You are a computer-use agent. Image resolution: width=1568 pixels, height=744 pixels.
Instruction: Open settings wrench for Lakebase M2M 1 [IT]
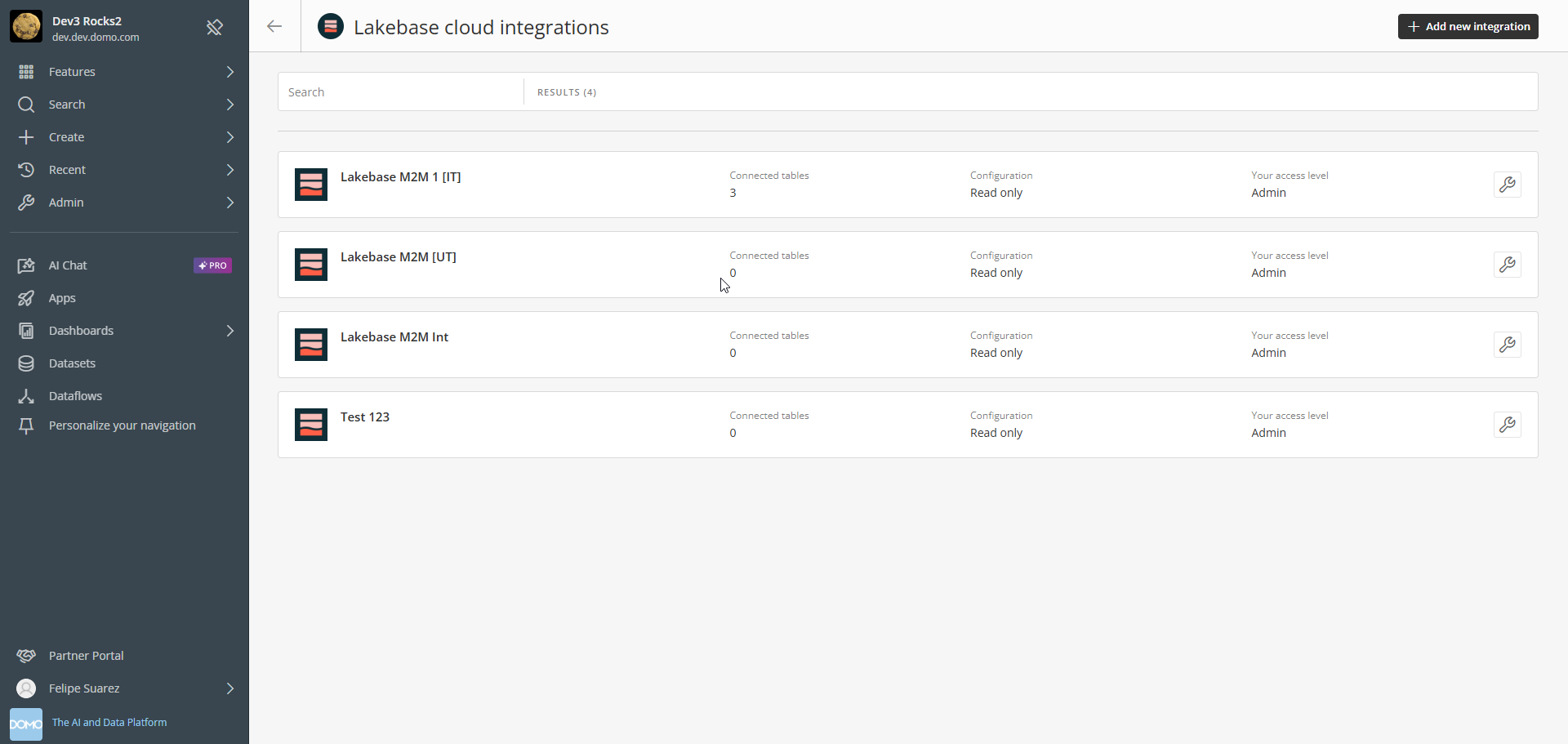click(x=1508, y=185)
